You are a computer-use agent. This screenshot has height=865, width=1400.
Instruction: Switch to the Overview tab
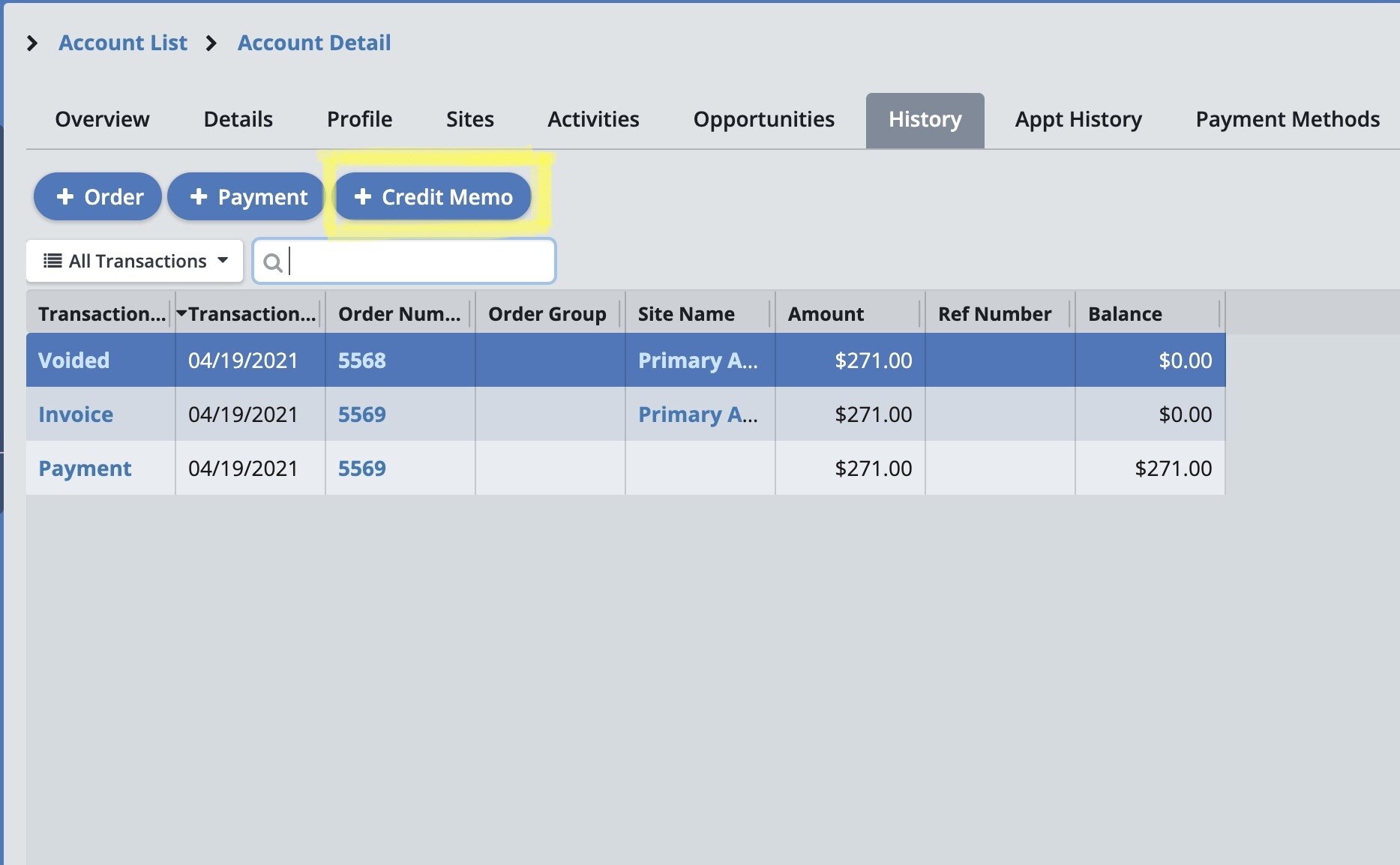pos(102,119)
